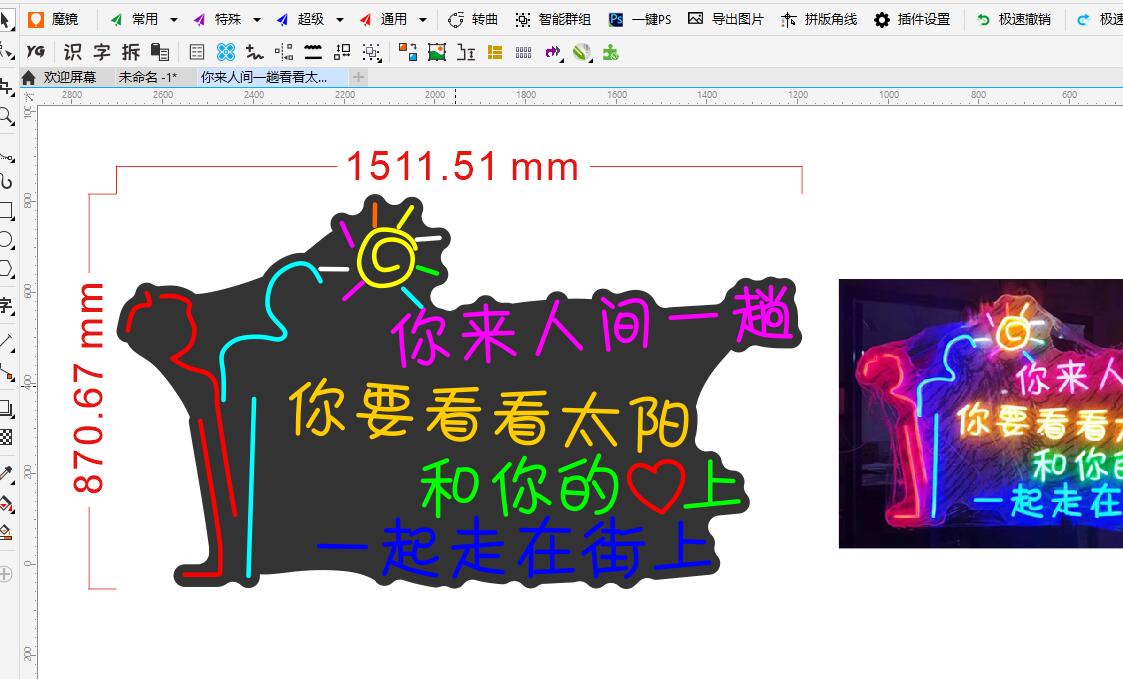
Task: Click the list sheet icon in plugin toolbar
Action: (x=196, y=52)
